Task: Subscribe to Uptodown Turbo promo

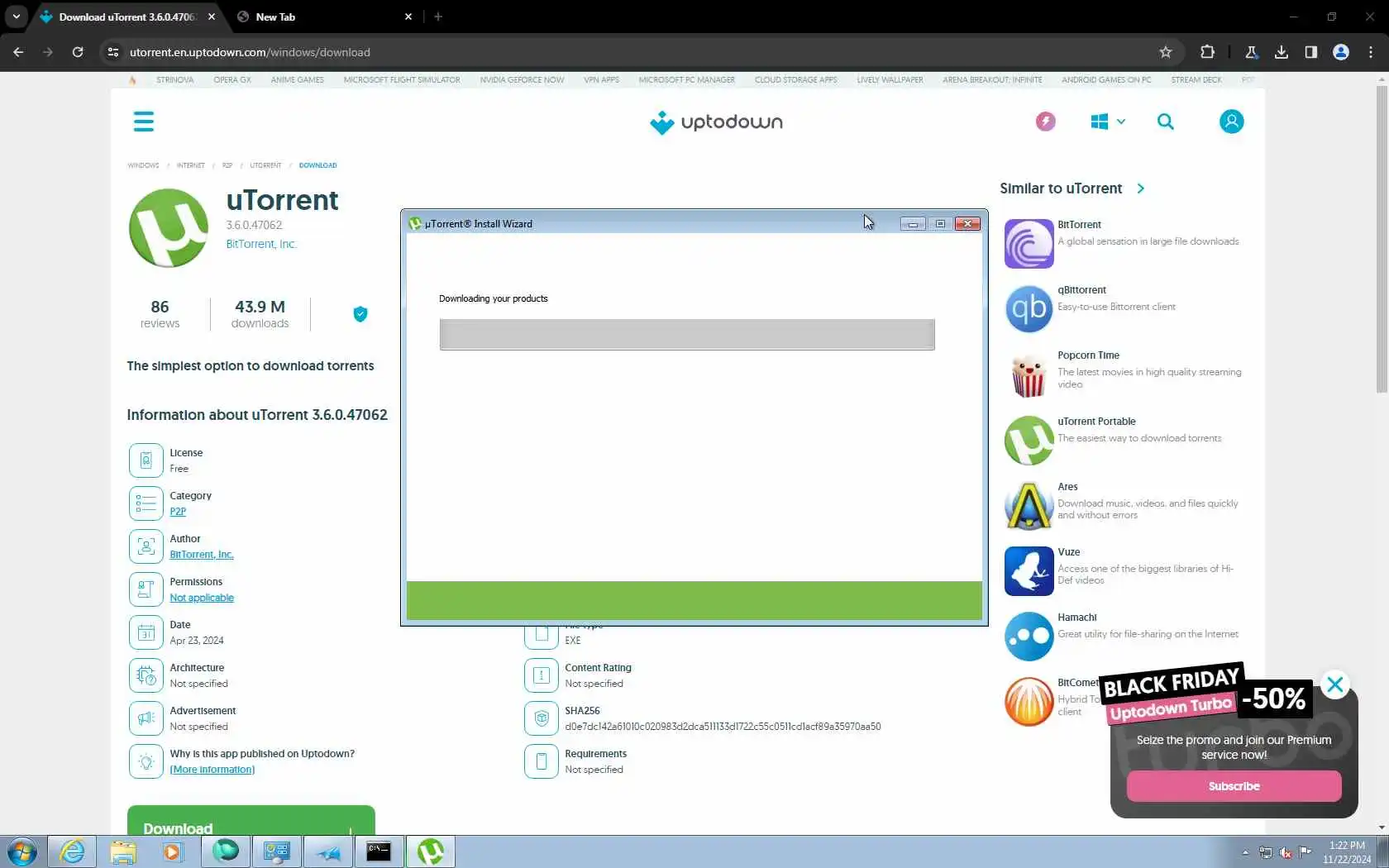Action: pyautogui.click(x=1234, y=786)
